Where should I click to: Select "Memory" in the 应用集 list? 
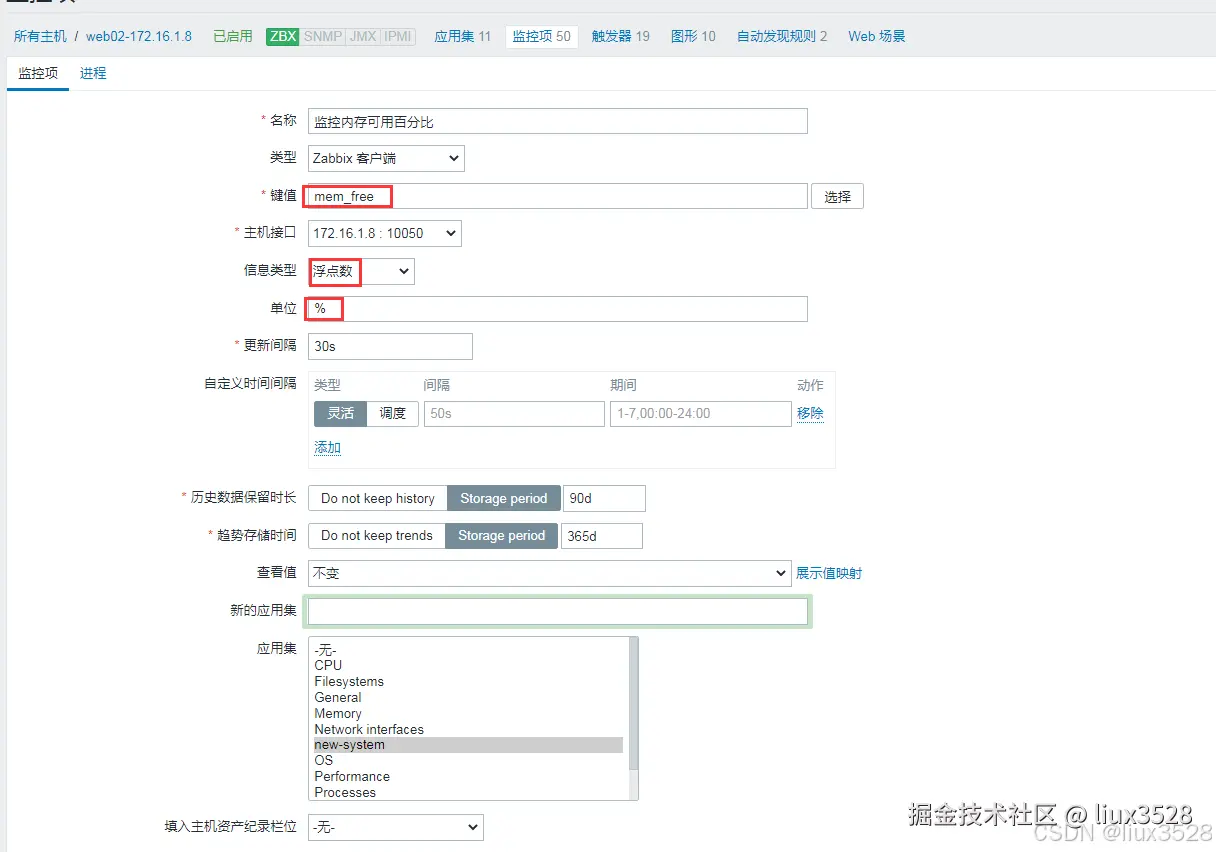338,713
